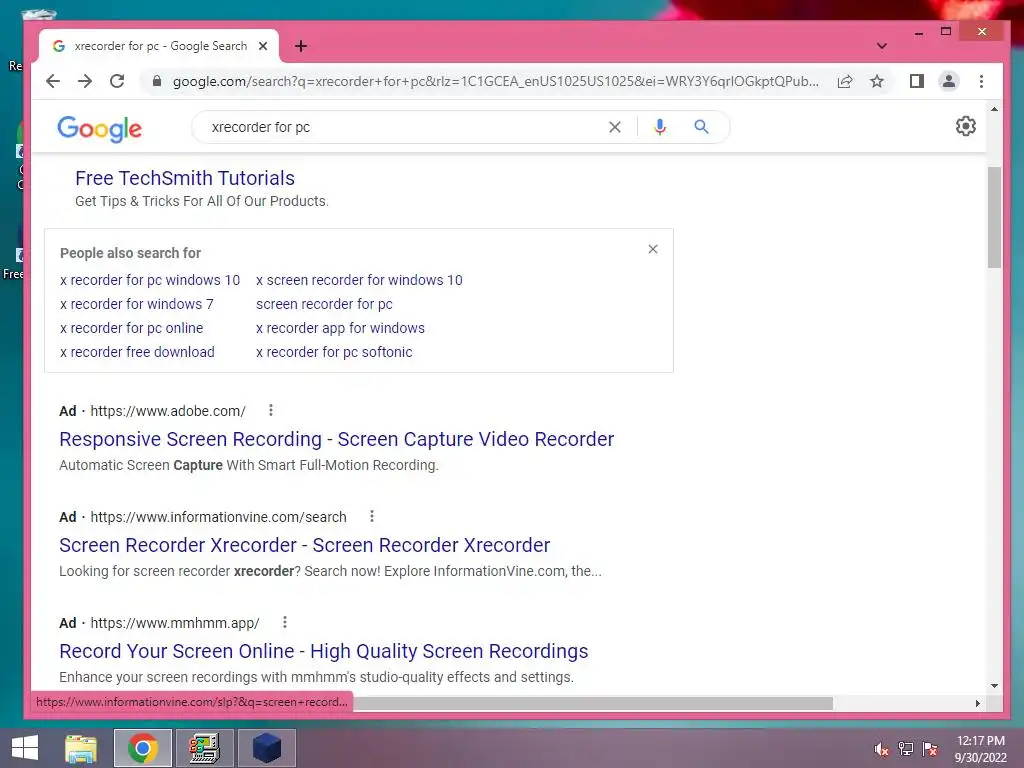1024x768 pixels.
Task: Open Free TechSmith Tutorials link
Action: point(185,178)
